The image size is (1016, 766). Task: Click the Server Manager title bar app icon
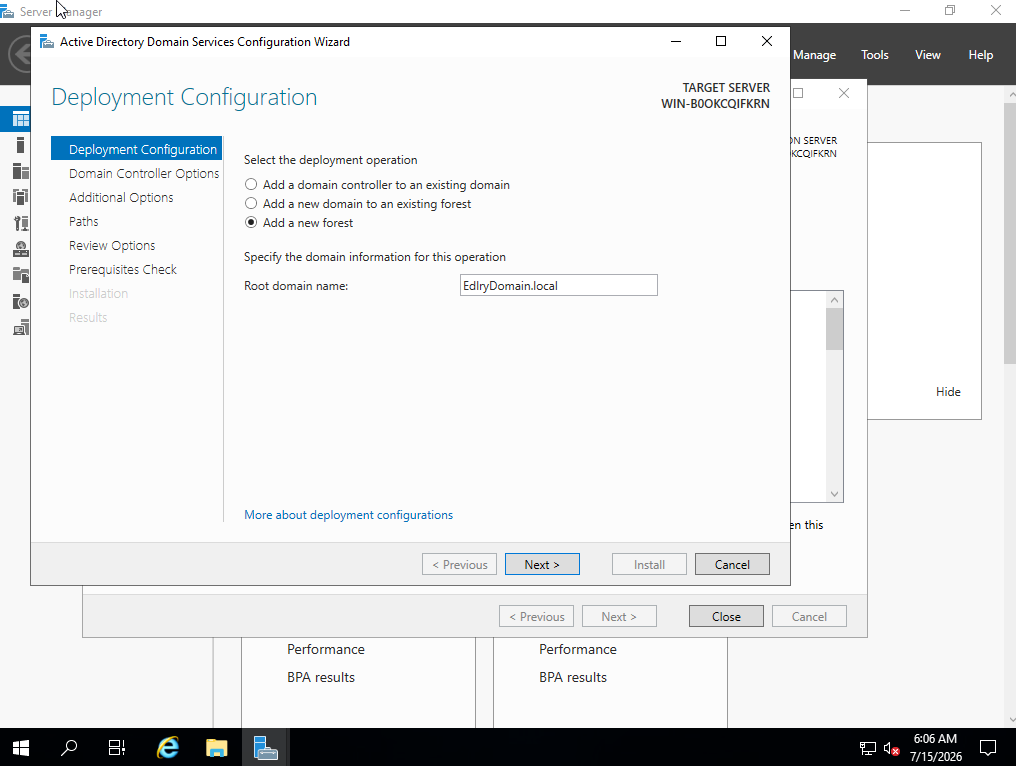tap(8, 11)
